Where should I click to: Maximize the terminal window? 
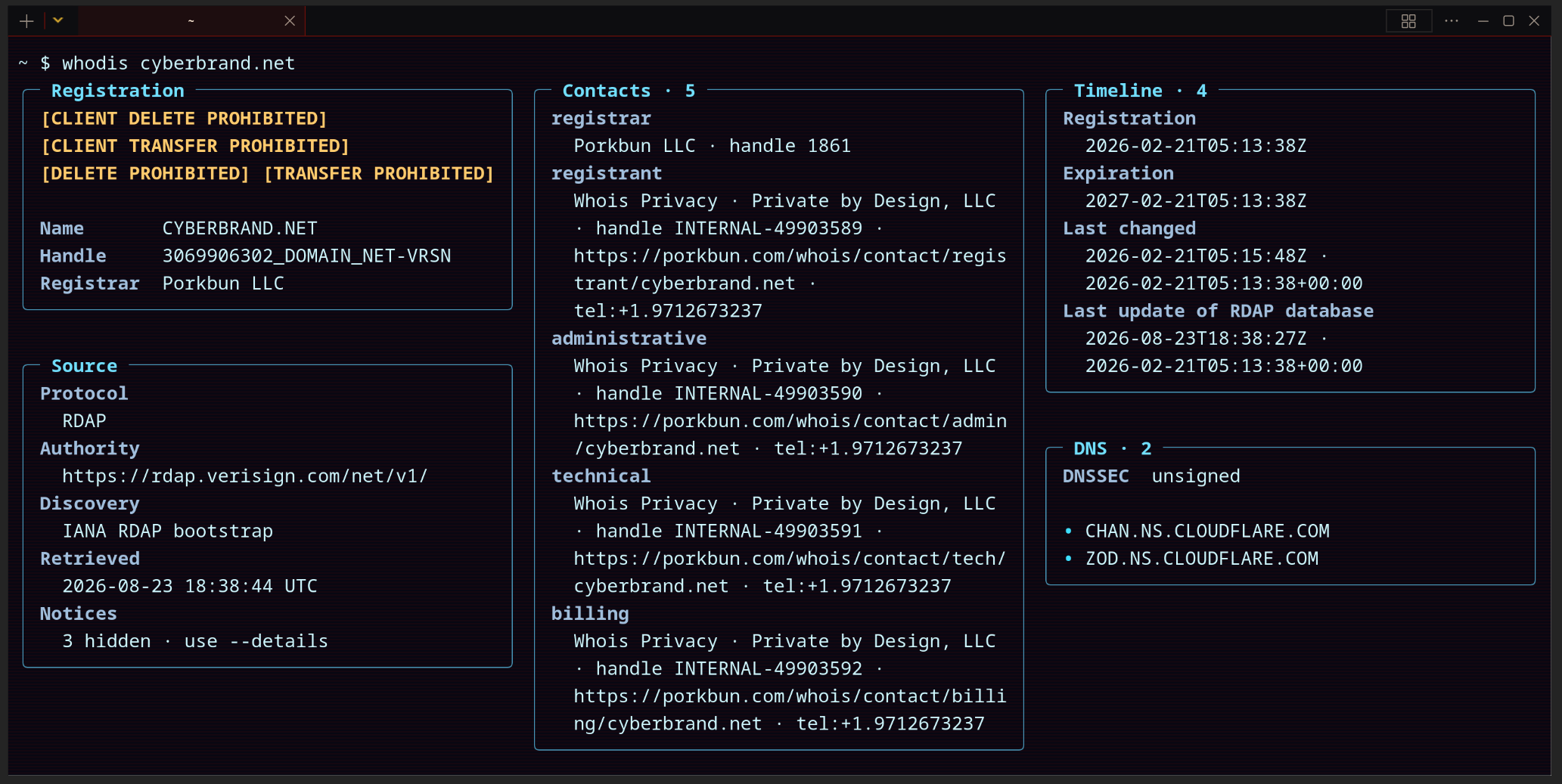coord(1508,21)
